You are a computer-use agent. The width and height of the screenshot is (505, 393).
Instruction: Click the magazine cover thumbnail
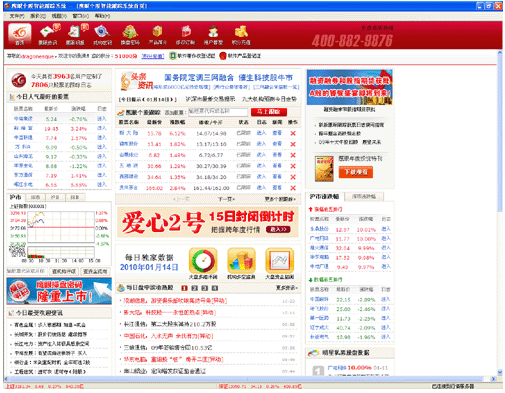324,169
